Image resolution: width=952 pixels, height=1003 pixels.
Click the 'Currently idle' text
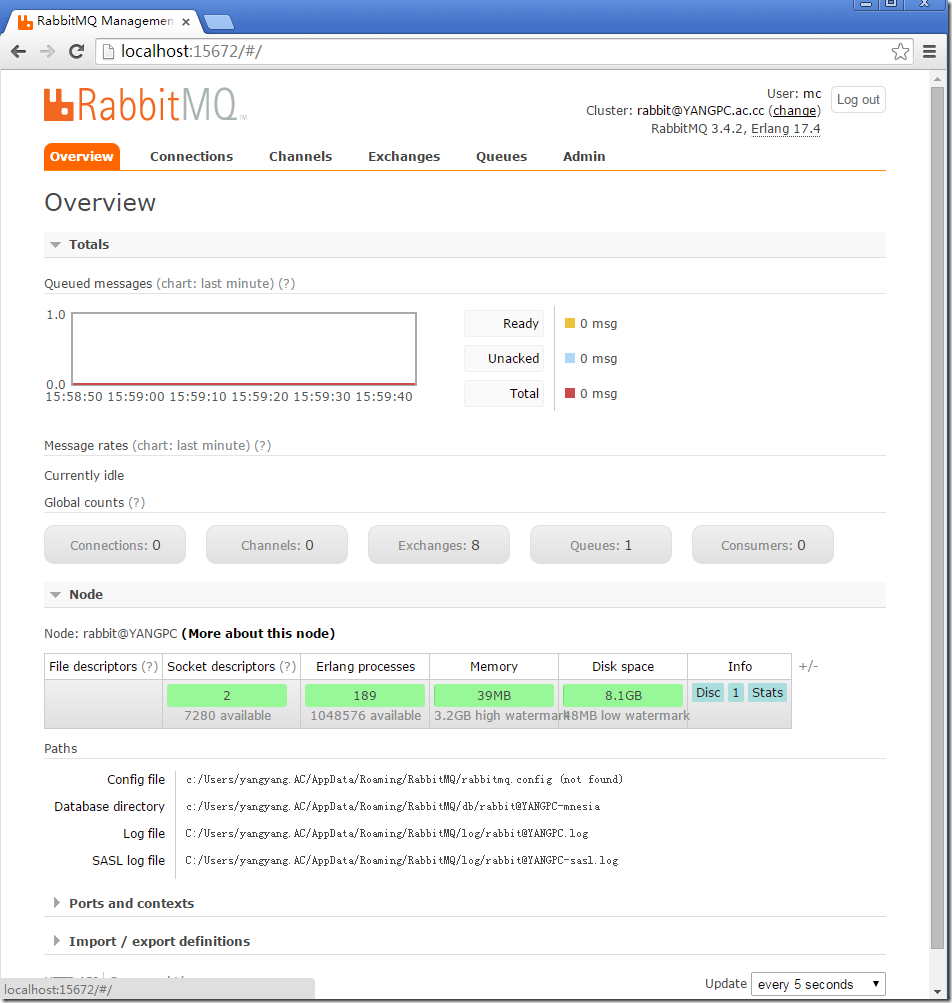pos(84,475)
